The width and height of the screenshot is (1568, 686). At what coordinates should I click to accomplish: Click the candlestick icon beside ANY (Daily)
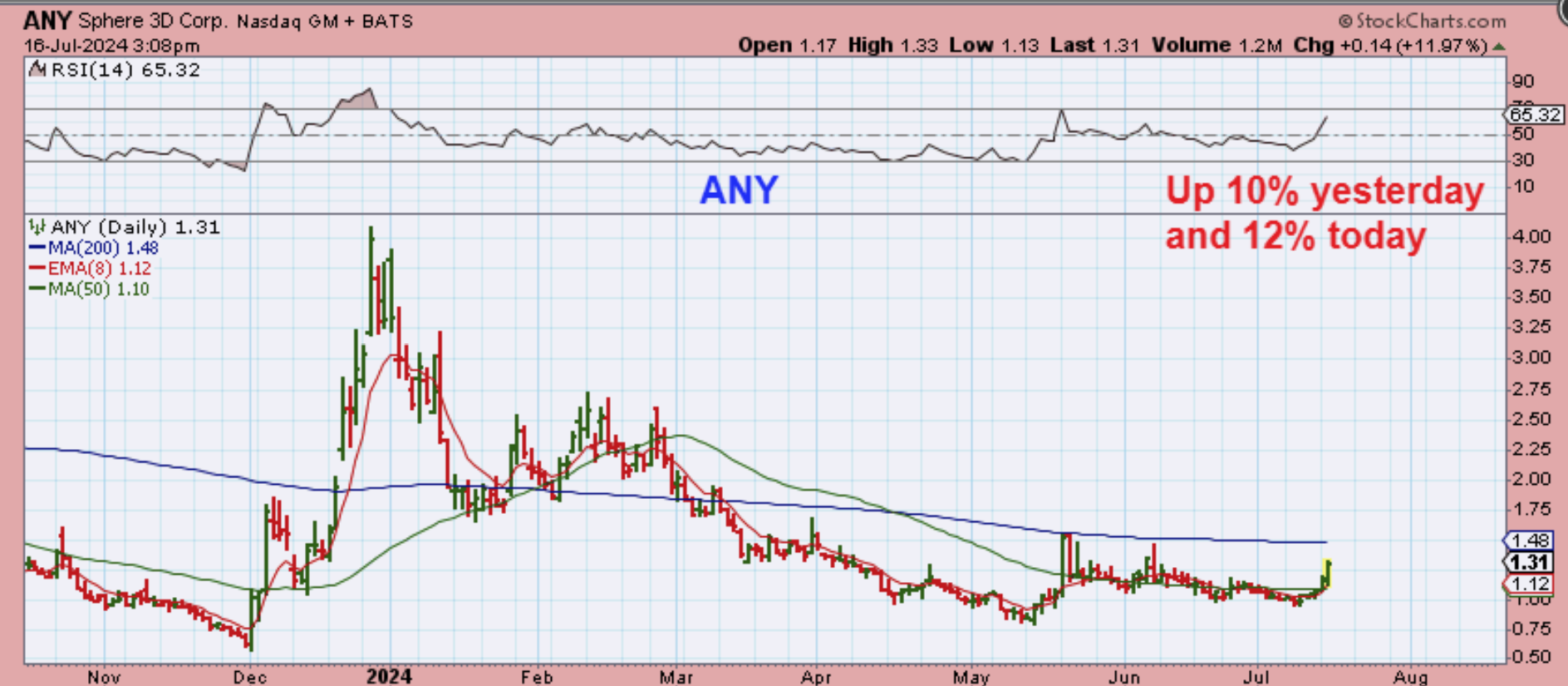pyautogui.click(x=37, y=227)
